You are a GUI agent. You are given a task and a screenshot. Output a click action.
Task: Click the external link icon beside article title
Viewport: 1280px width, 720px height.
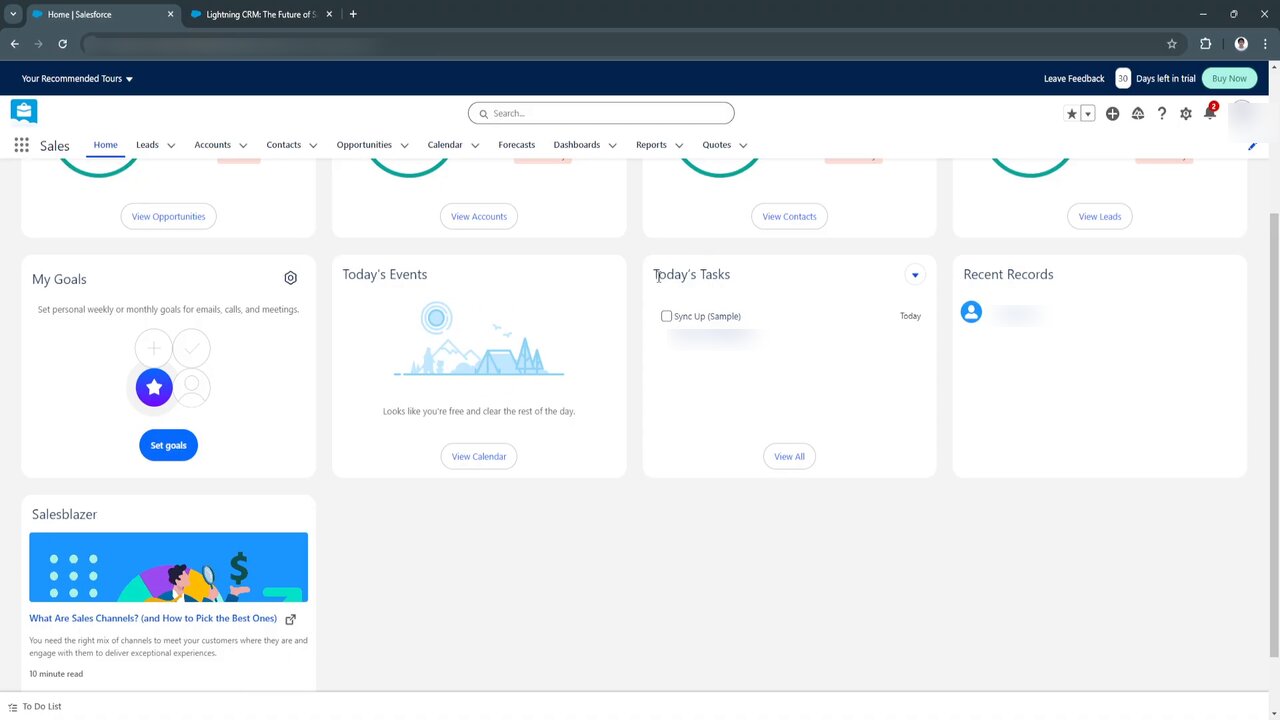[291, 619]
